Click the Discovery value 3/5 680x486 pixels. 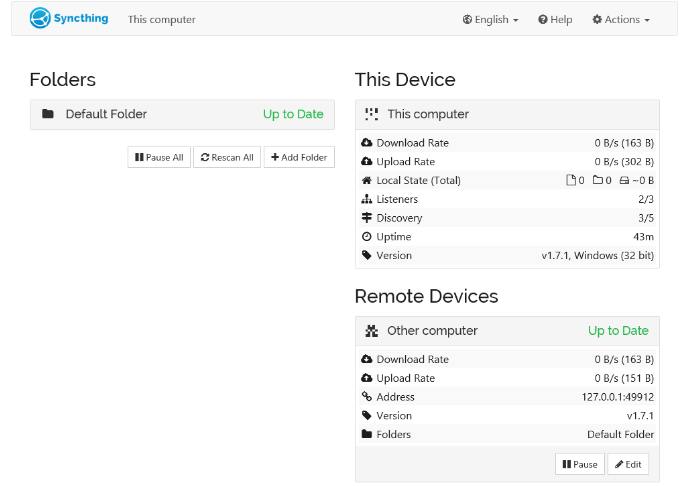[646, 218]
